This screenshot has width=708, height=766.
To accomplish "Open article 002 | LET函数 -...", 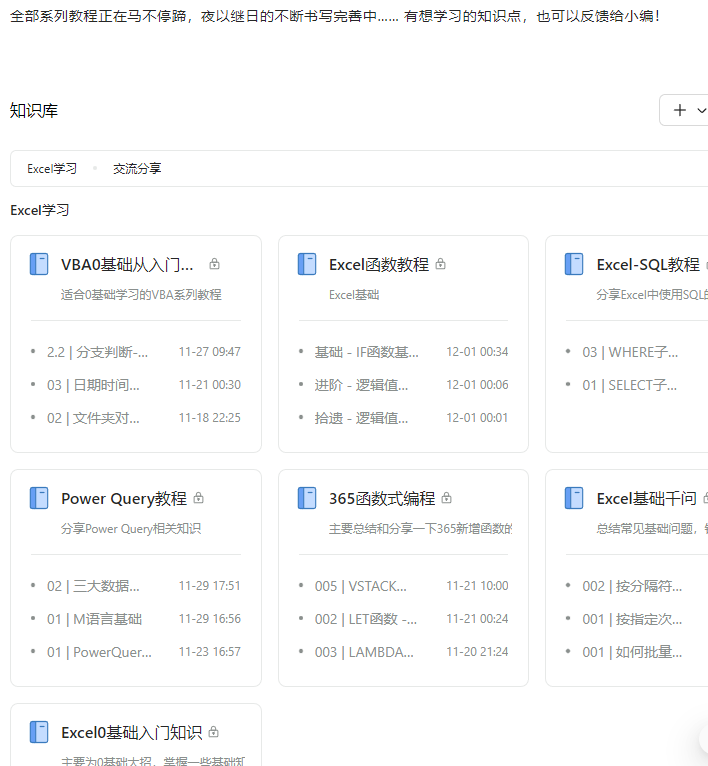I will point(365,619).
